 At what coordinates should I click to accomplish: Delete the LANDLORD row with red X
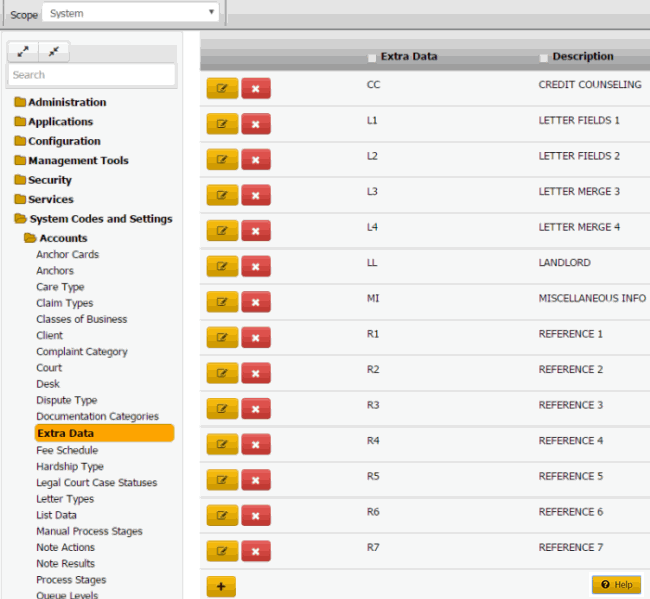256,266
